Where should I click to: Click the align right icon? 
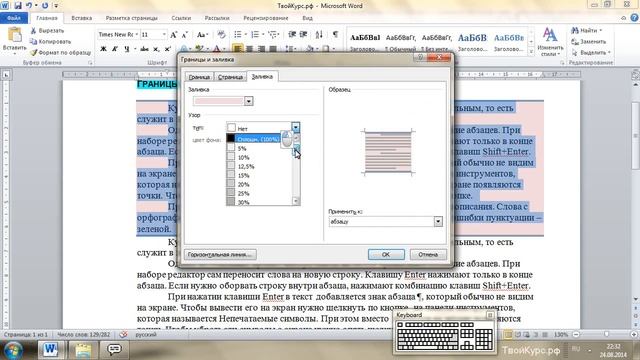[x=261, y=49]
